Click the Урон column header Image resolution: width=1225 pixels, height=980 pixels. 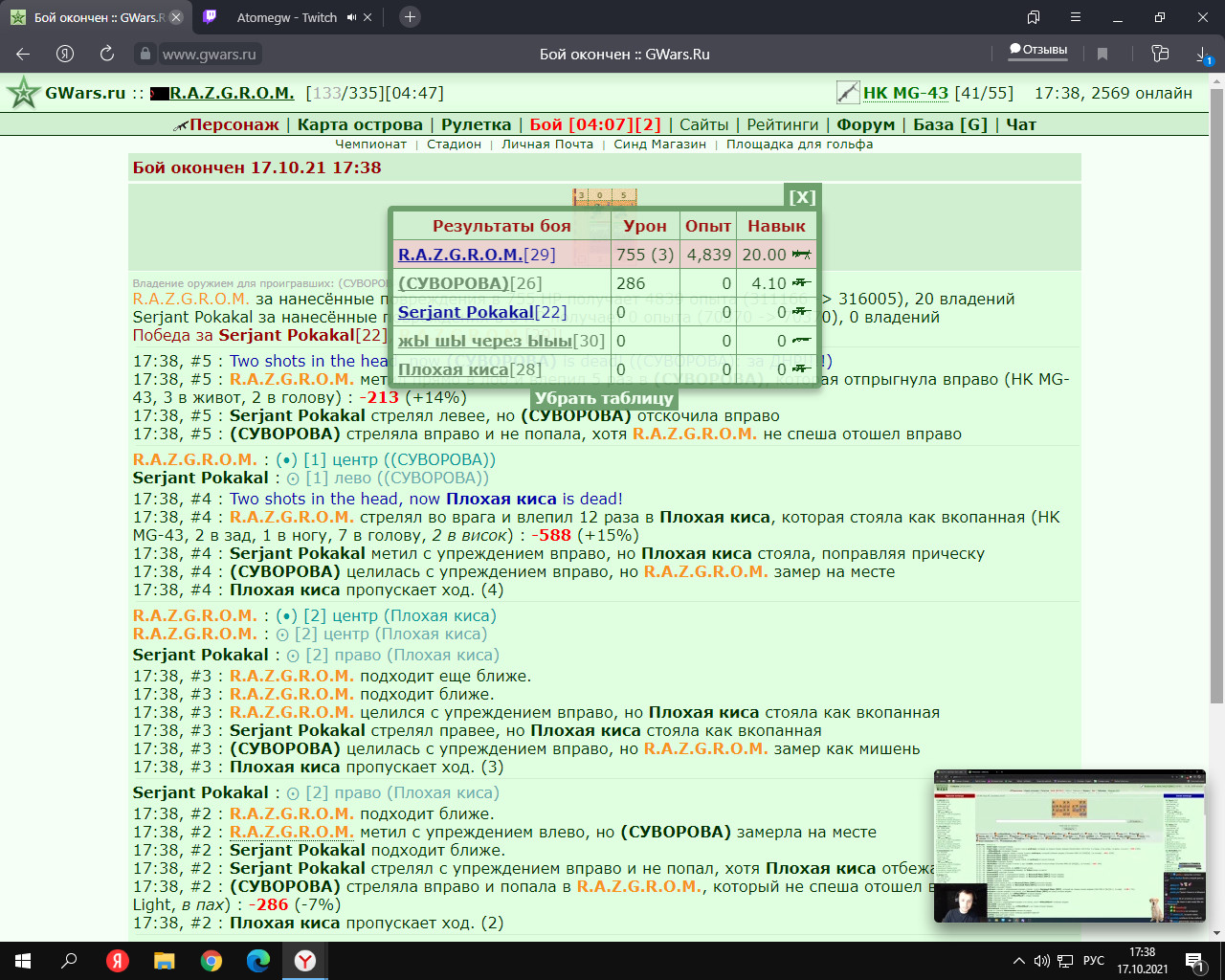pyautogui.click(x=645, y=226)
